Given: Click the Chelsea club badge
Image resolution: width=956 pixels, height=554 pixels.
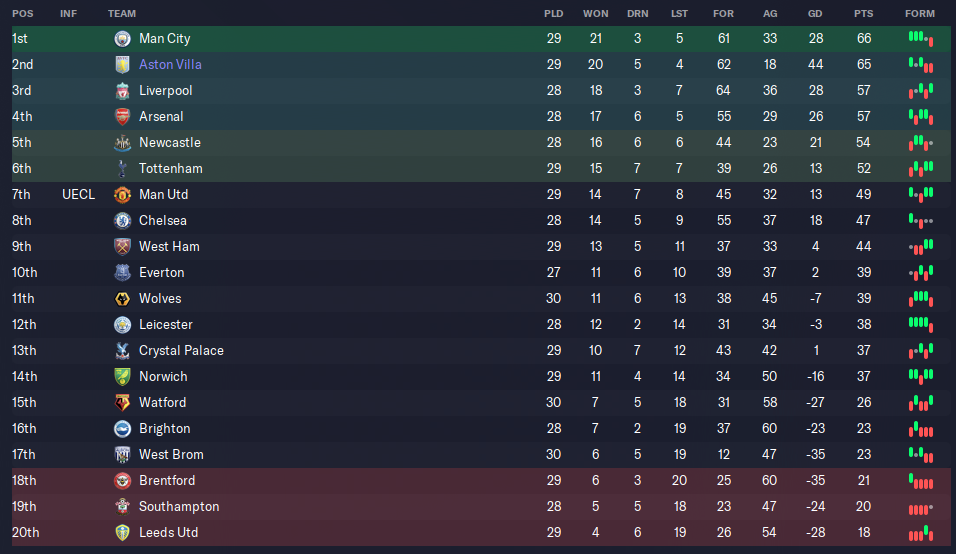Looking at the screenshot, I should [123, 221].
